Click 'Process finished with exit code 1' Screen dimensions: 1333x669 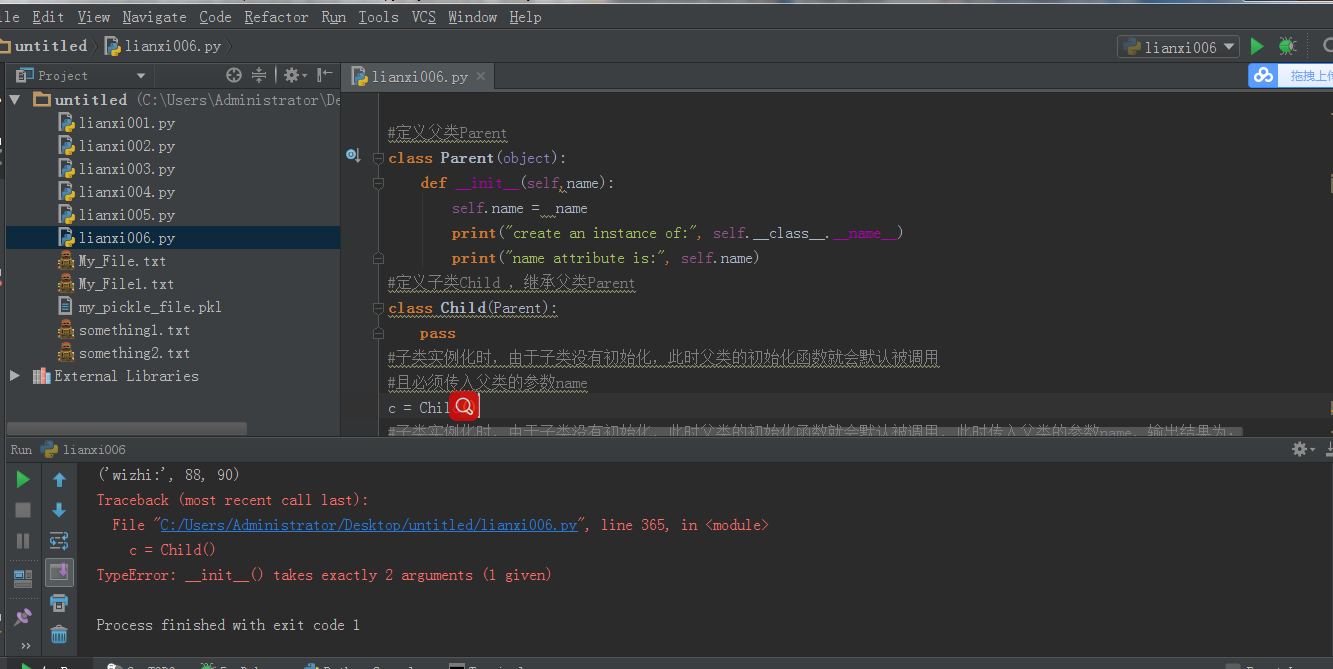pyautogui.click(x=228, y=625)
